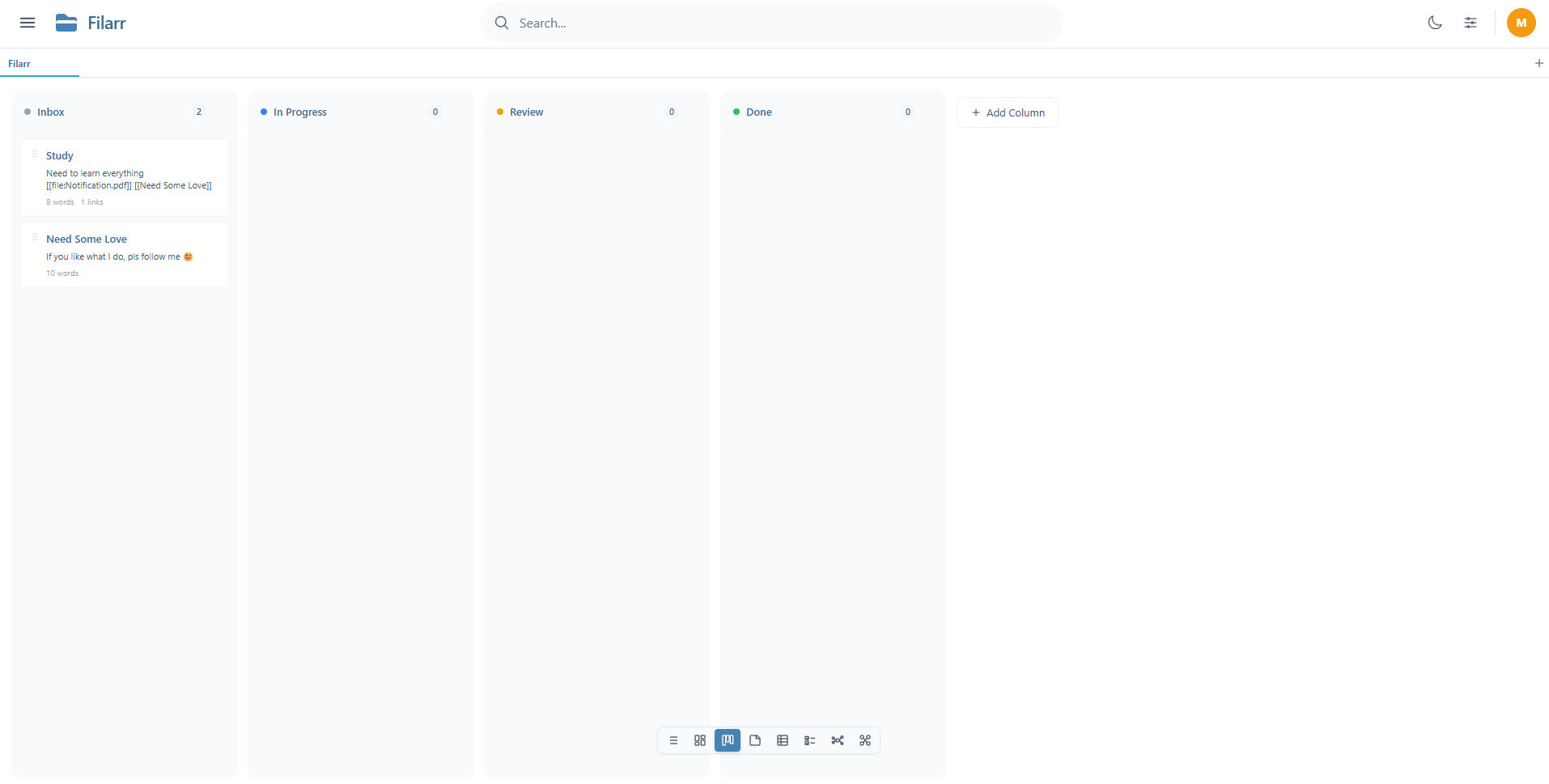The height and width of the screenshot is (784, 1549).
Task: Open the M profile avatar
Action: pos(1521,23)
